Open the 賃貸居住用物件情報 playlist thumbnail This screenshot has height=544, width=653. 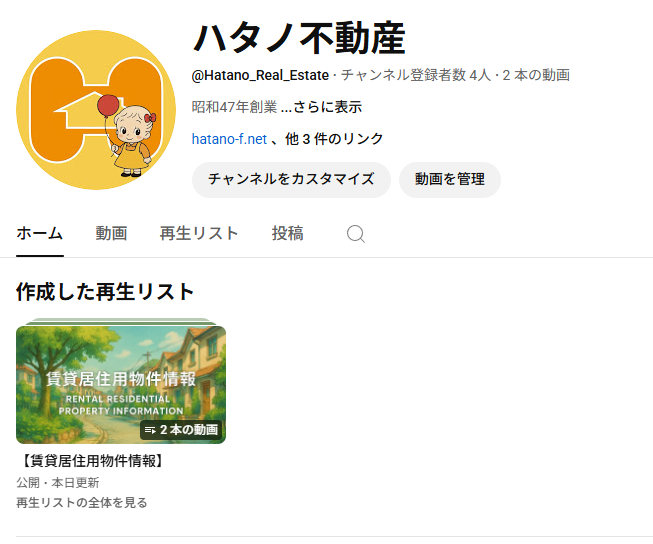coord(121,384)
